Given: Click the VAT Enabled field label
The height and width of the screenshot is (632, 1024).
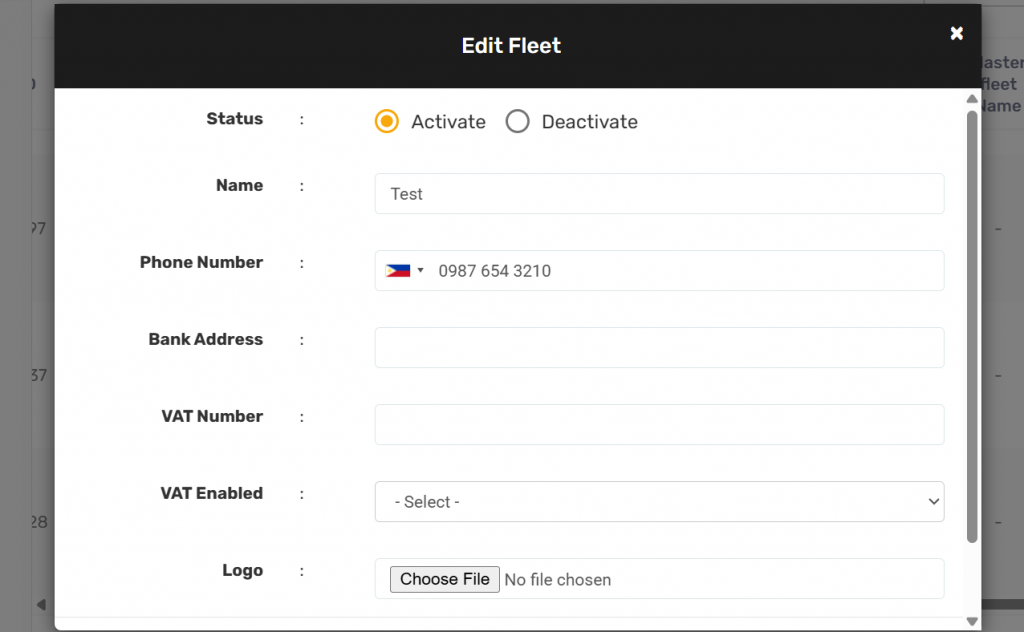Looking at the screenshot, I should [x=211, y=494].
